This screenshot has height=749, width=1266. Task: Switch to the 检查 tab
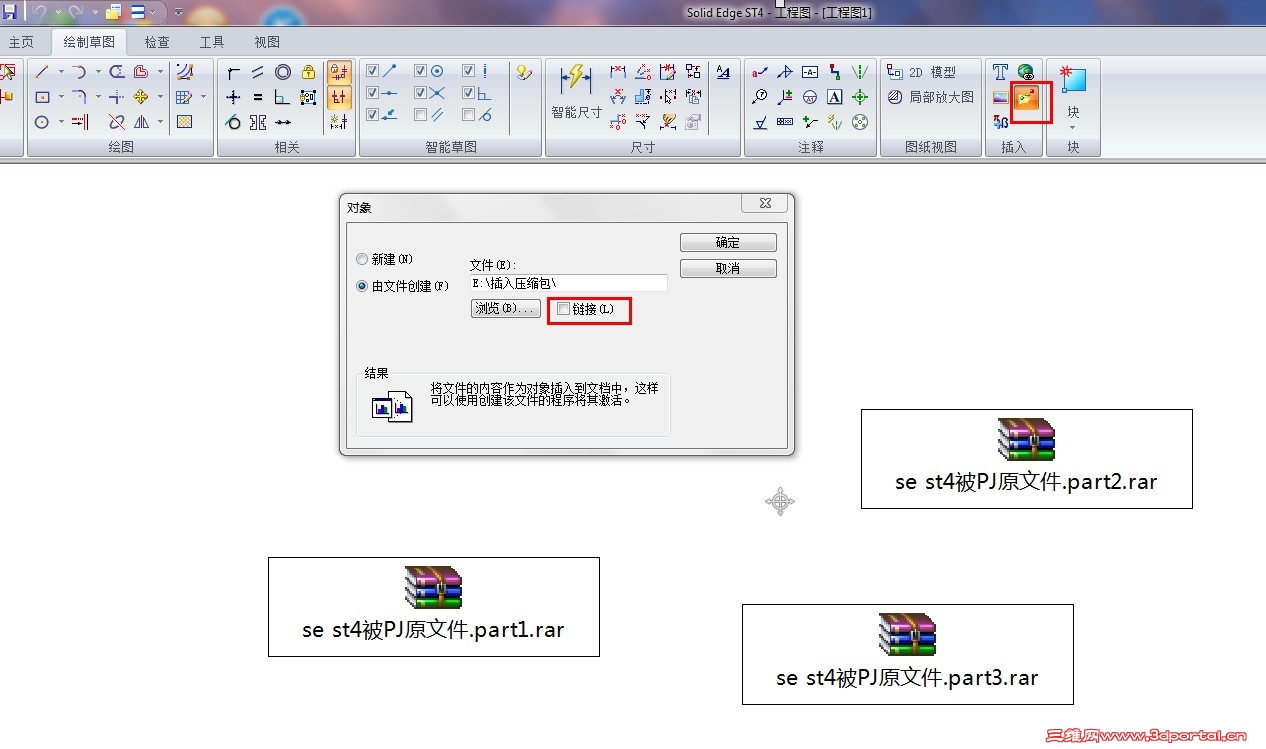click(156, 42)
